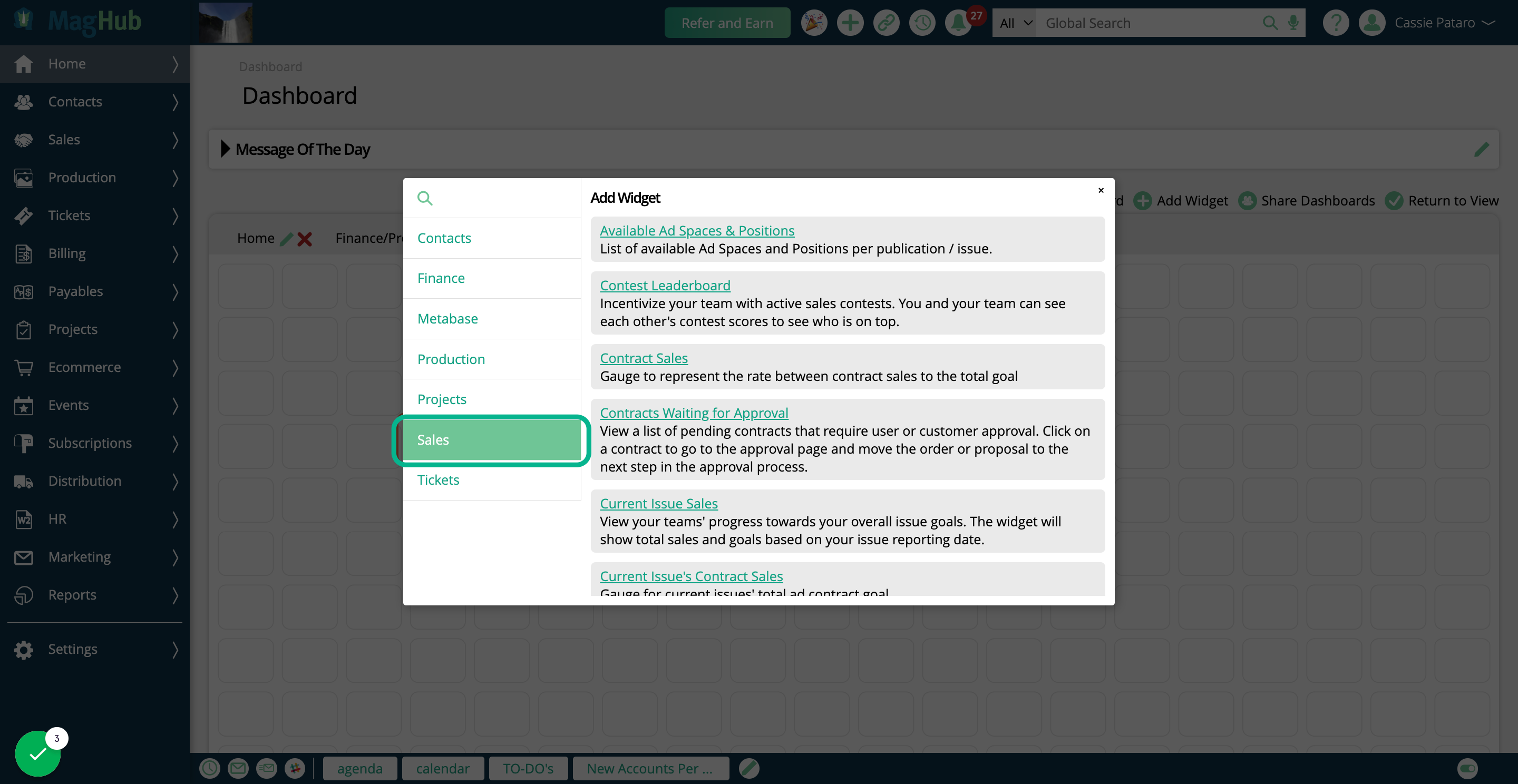1518x784 pixels.
Task: Select Finance category in widget list
Action: pos(441,278)
